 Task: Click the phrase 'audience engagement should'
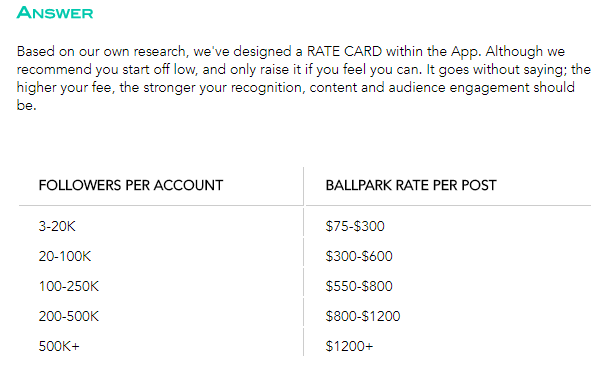(481, 88)
